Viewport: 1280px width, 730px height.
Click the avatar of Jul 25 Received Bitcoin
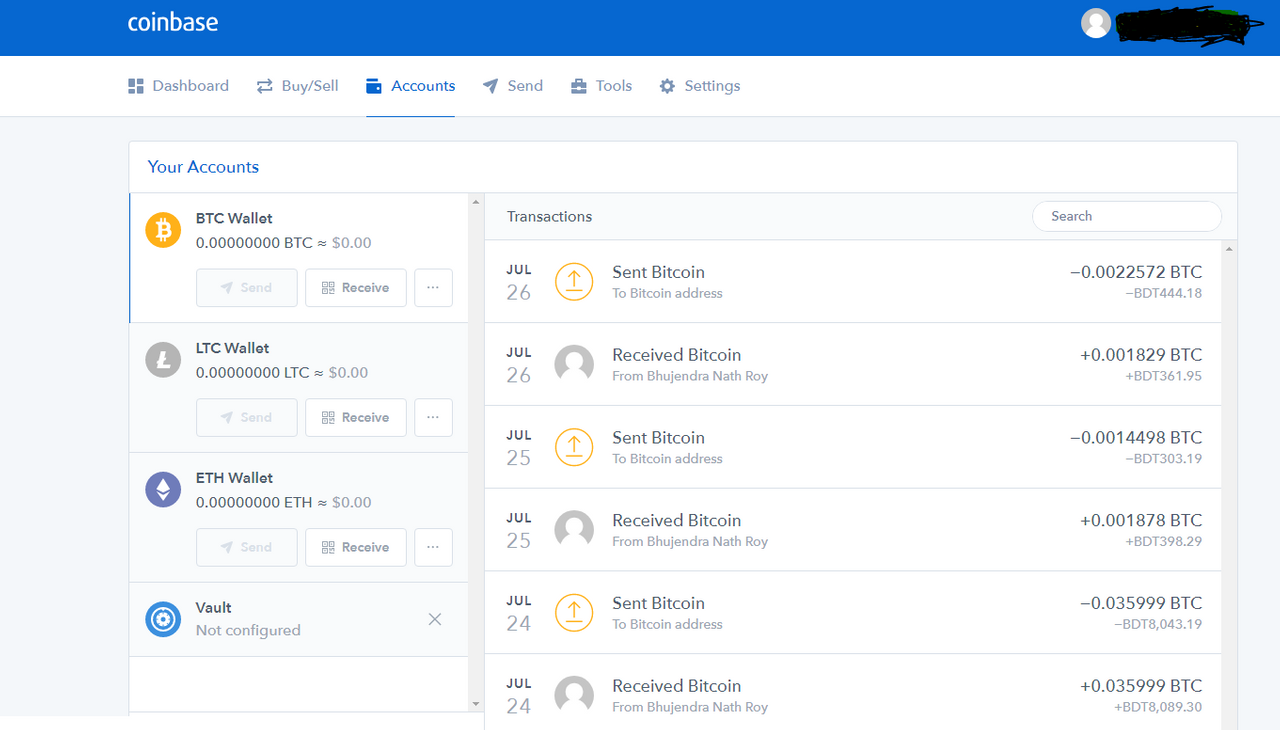[574, 530]
